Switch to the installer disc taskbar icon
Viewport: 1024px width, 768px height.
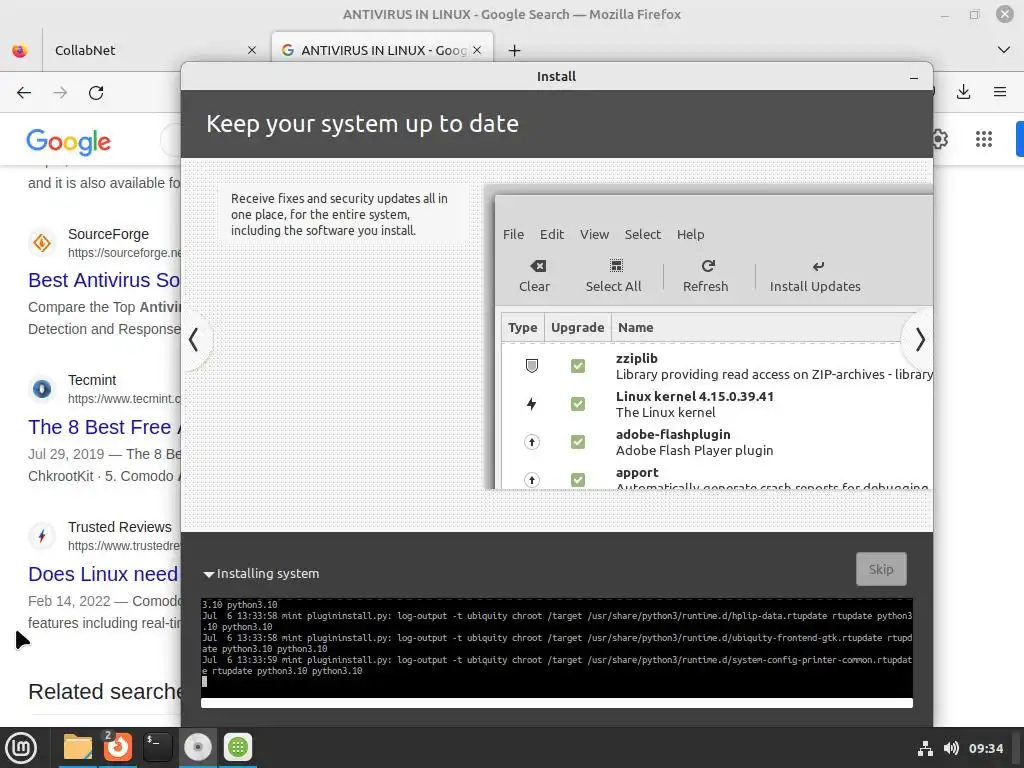pyautogui.click(x=197, y=747)
